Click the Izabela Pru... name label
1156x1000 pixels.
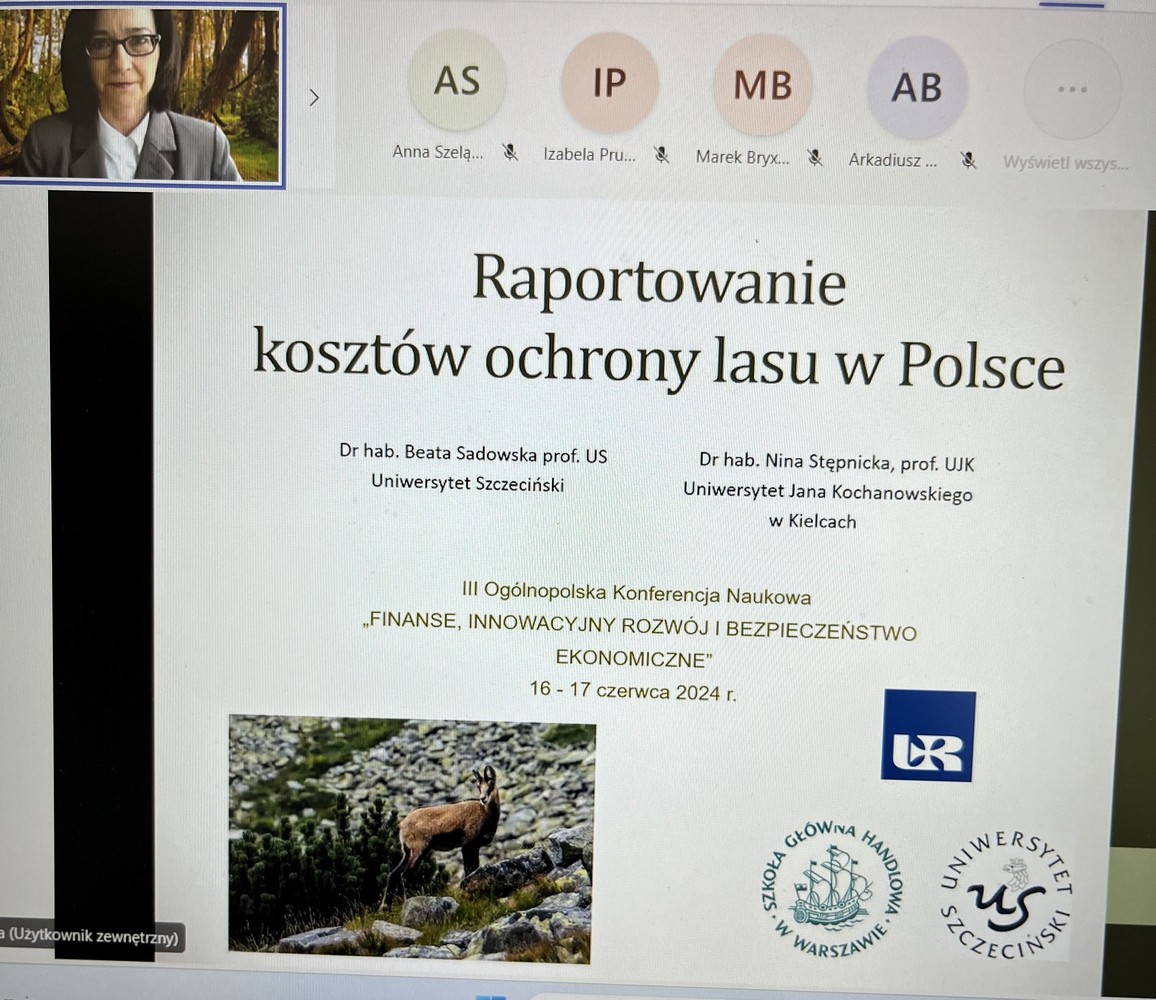589,155
